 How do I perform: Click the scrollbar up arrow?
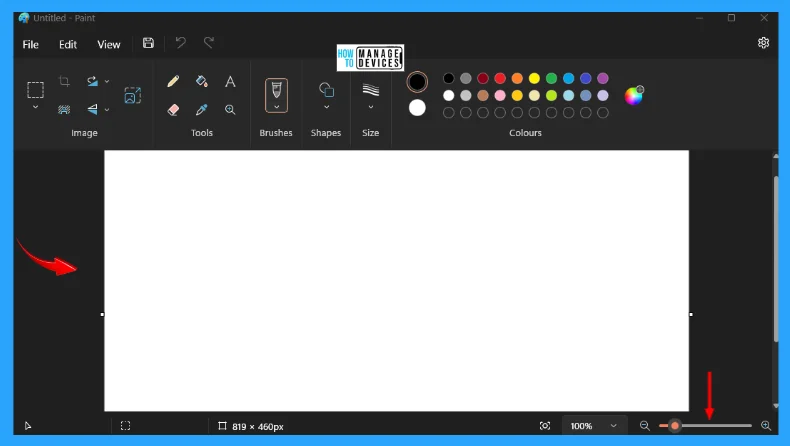[x=776, y=157]
